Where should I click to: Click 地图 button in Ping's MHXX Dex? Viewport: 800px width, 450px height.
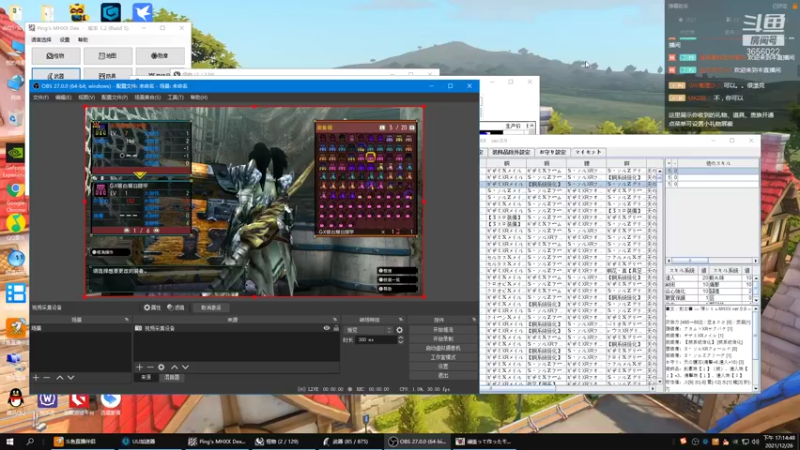pyautogui.click(x=108, y=56)
